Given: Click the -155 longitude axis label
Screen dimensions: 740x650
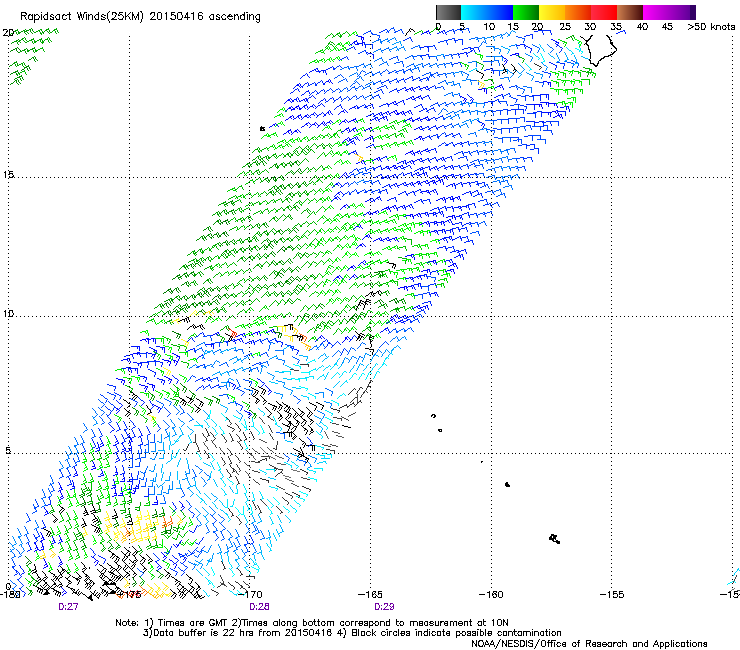Looking at the screenshot, I should click(612, 594).
